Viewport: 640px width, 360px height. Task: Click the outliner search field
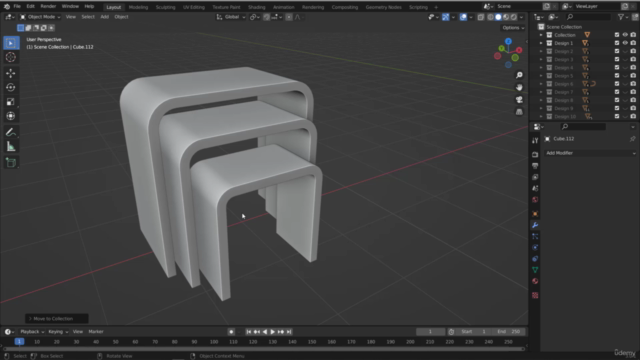coord(588,17)
